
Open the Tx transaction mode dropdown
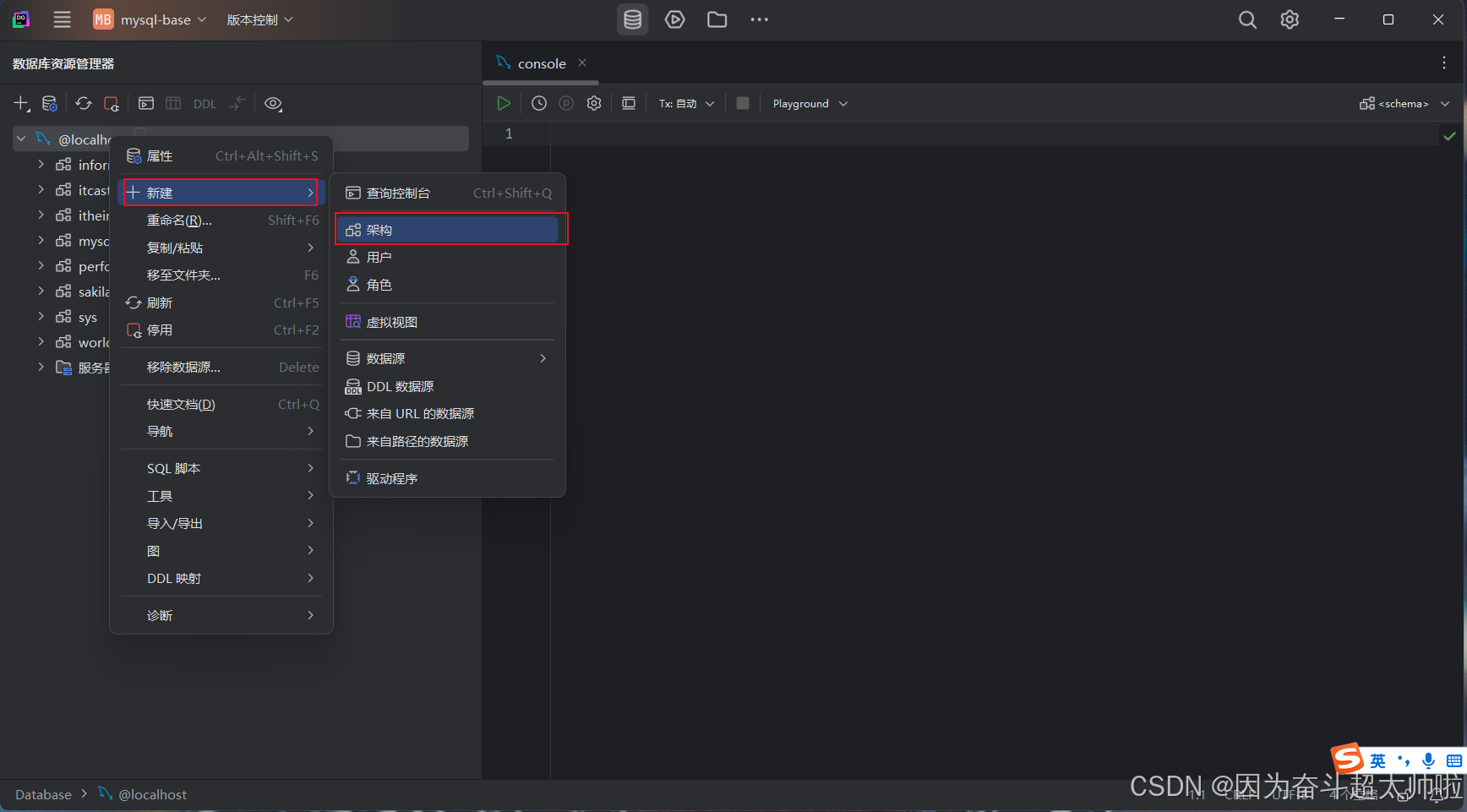pos(686,103)
